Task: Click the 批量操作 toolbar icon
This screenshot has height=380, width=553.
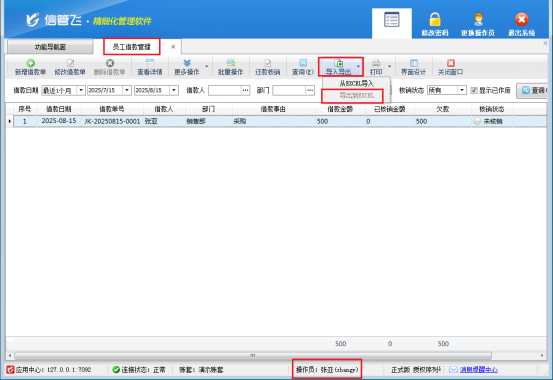Action: [231, 63]
